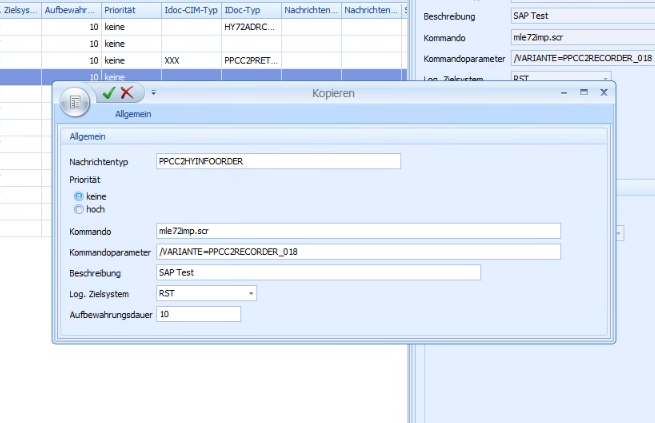
Task: Open the Allgemein ribbon tab
Action: [x=133, y=114]
